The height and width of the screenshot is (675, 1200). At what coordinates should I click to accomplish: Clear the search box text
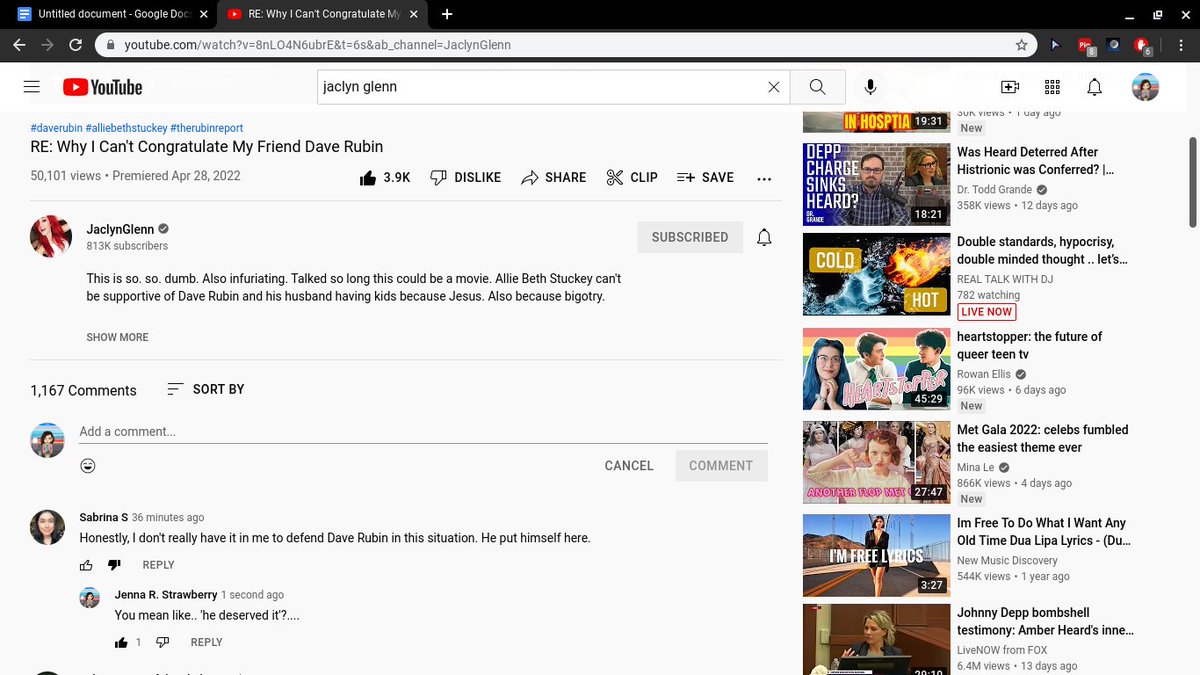[x=773, y=87]
